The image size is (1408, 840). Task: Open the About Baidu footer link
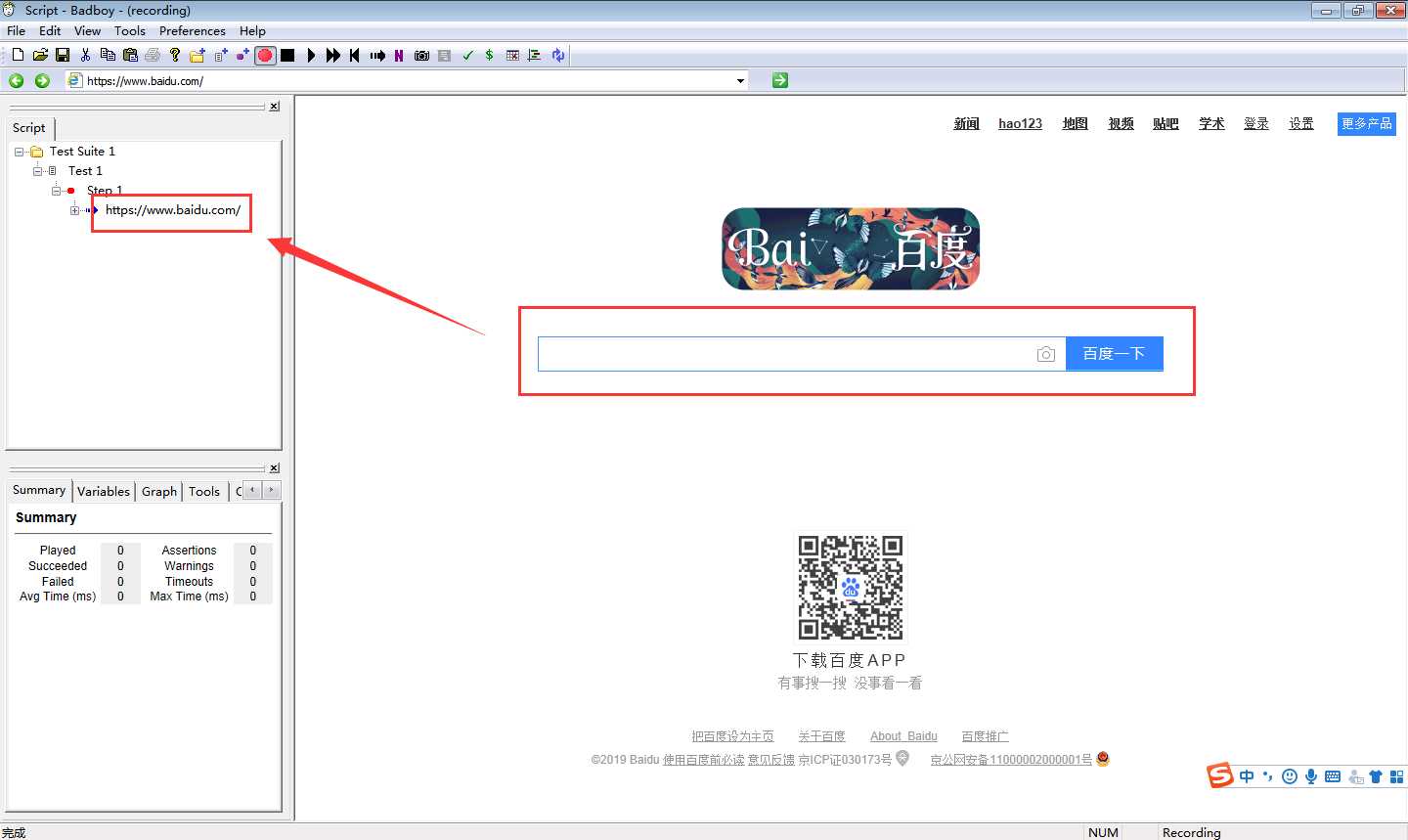pos(903,736)
